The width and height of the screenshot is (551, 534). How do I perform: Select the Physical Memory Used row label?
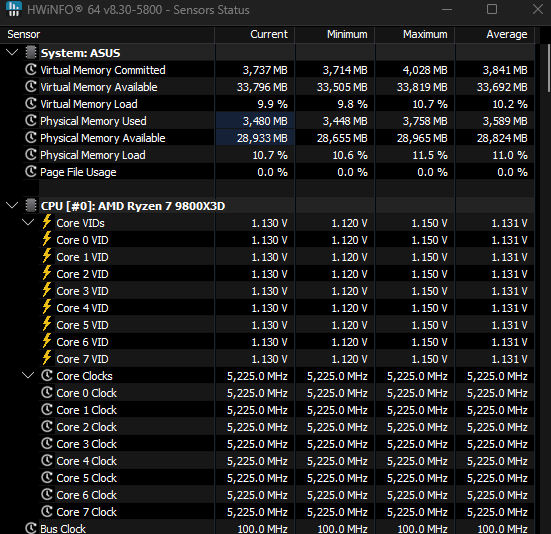pos(93,121)
